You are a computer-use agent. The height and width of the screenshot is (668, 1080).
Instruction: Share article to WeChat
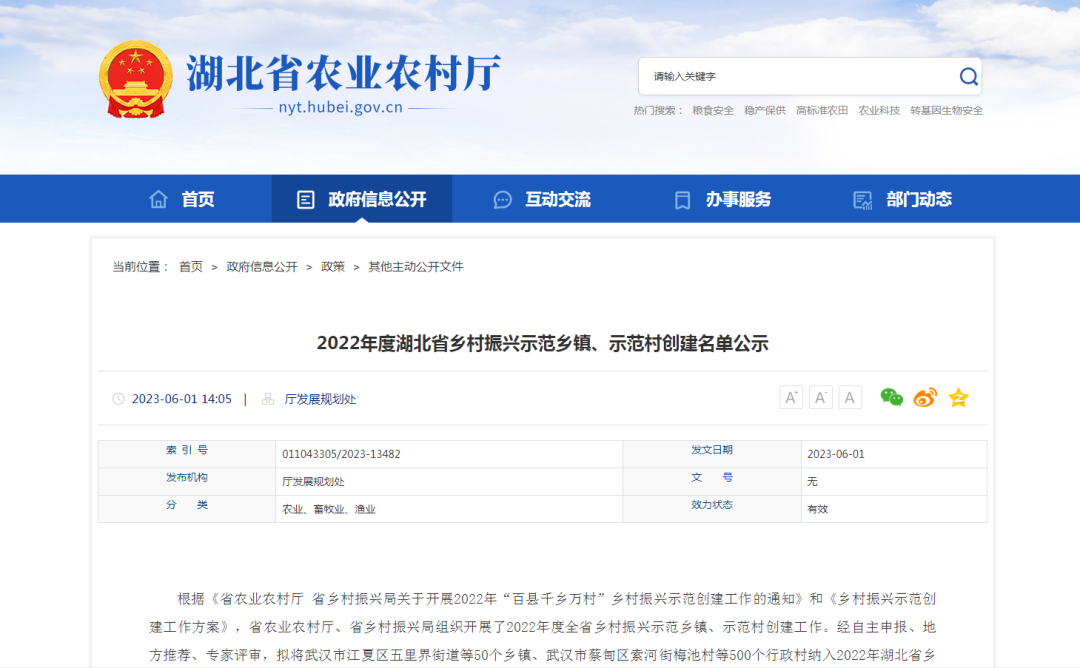click(x=891, y=397)
